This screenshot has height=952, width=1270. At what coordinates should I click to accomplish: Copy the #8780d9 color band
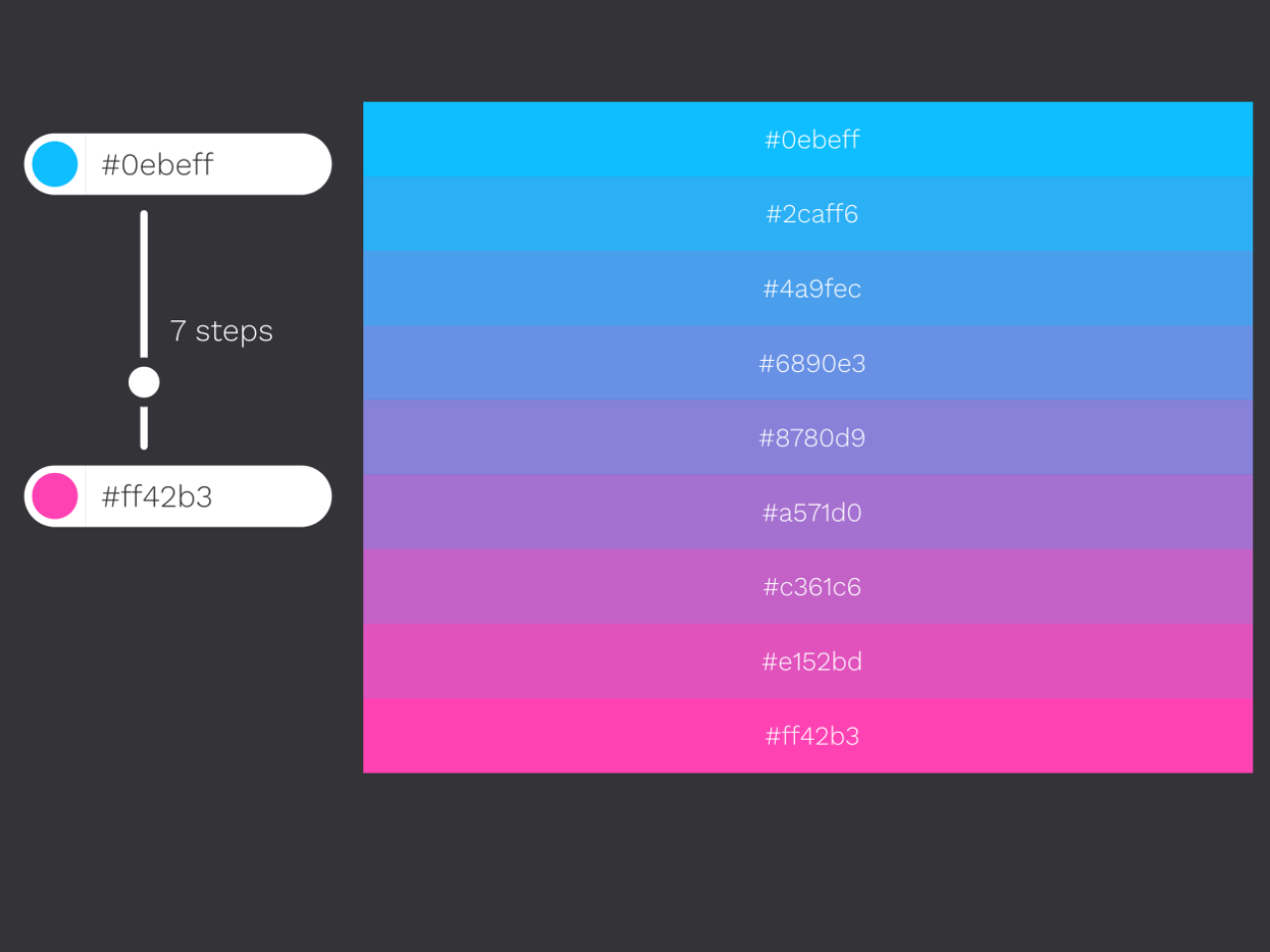(x=808, y=437)
